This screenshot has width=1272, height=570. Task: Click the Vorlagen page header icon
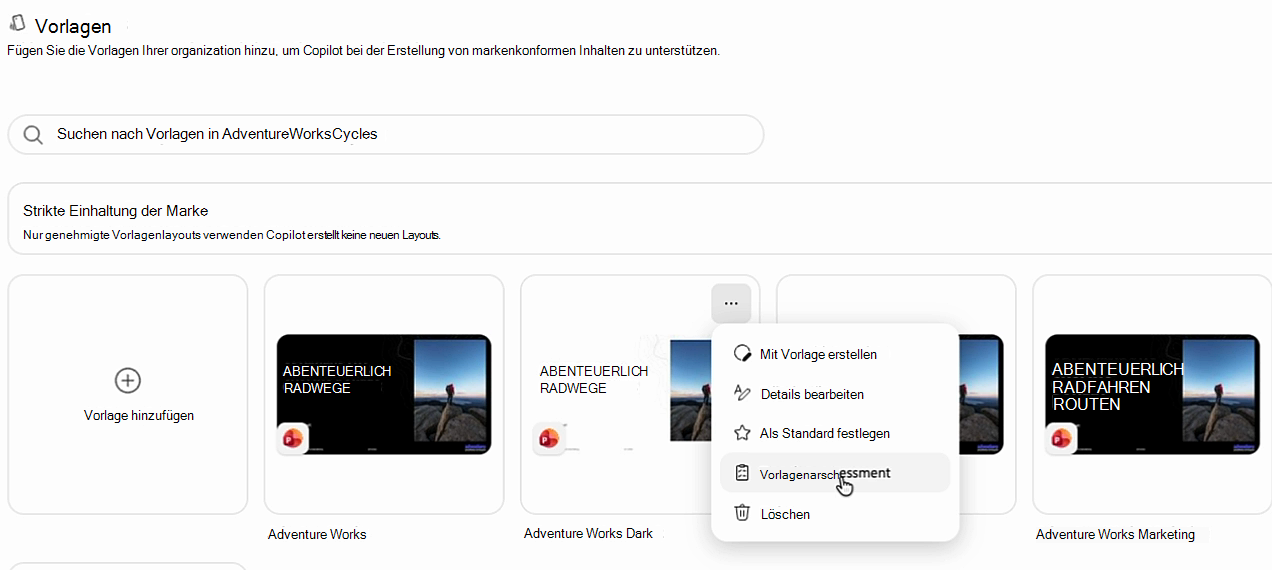click(x=17, y=23)
